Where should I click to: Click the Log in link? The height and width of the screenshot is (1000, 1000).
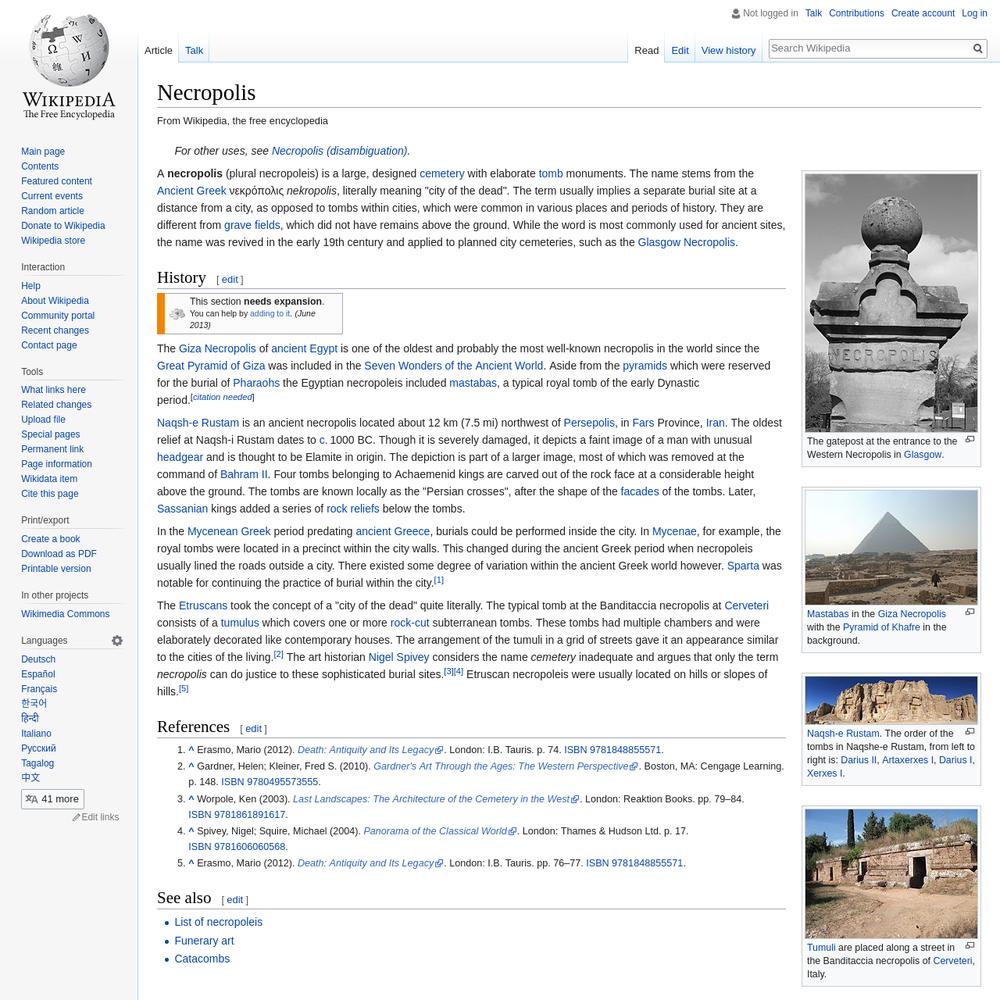click(974, 13)
